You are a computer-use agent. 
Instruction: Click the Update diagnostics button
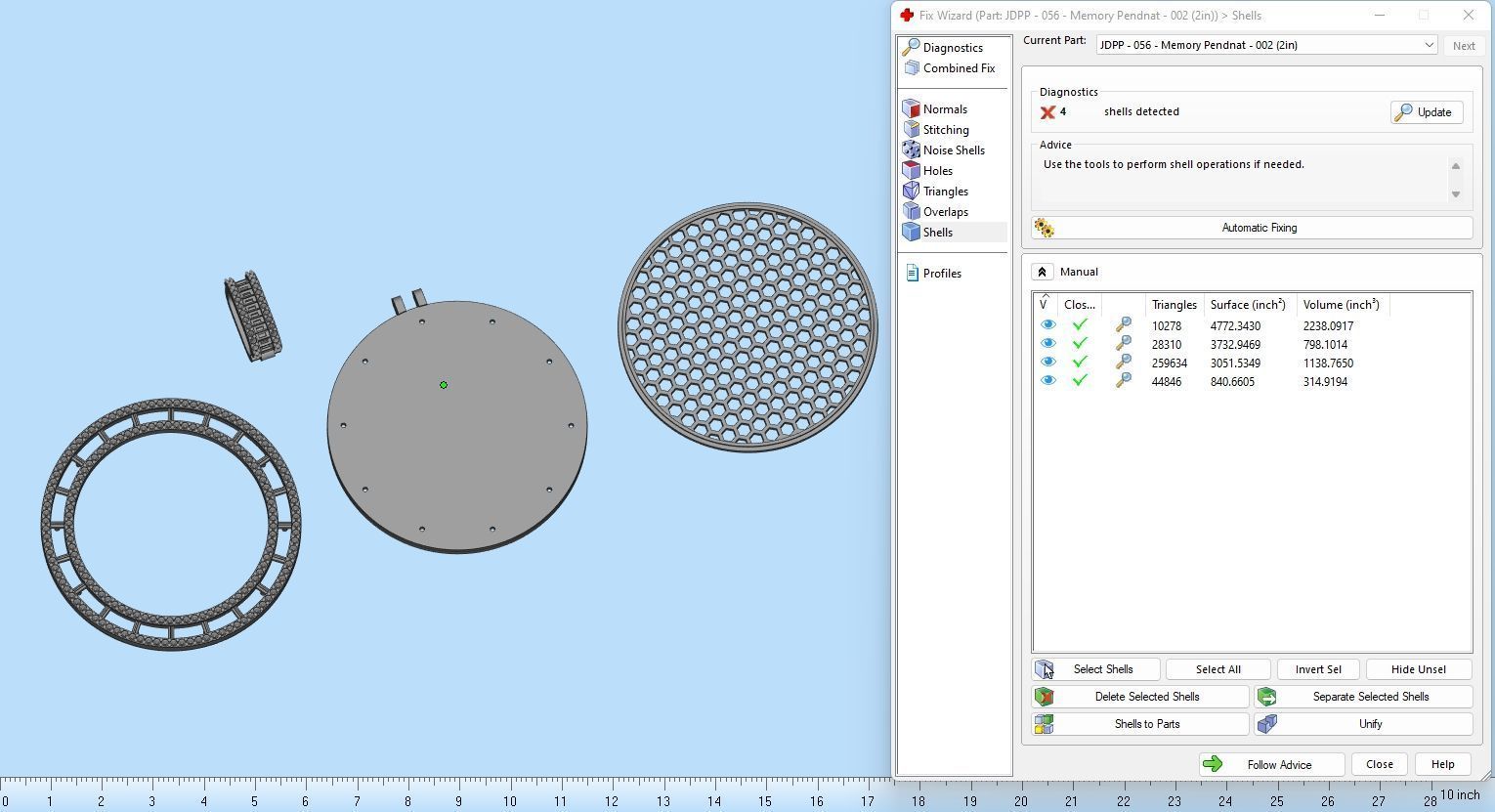pos(1427,112)
